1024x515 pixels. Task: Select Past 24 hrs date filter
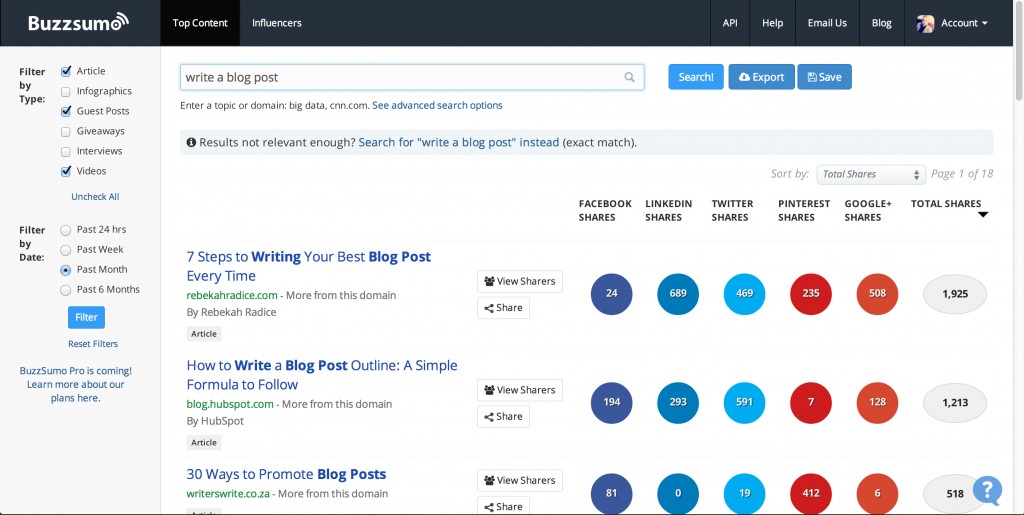(65, 230)
